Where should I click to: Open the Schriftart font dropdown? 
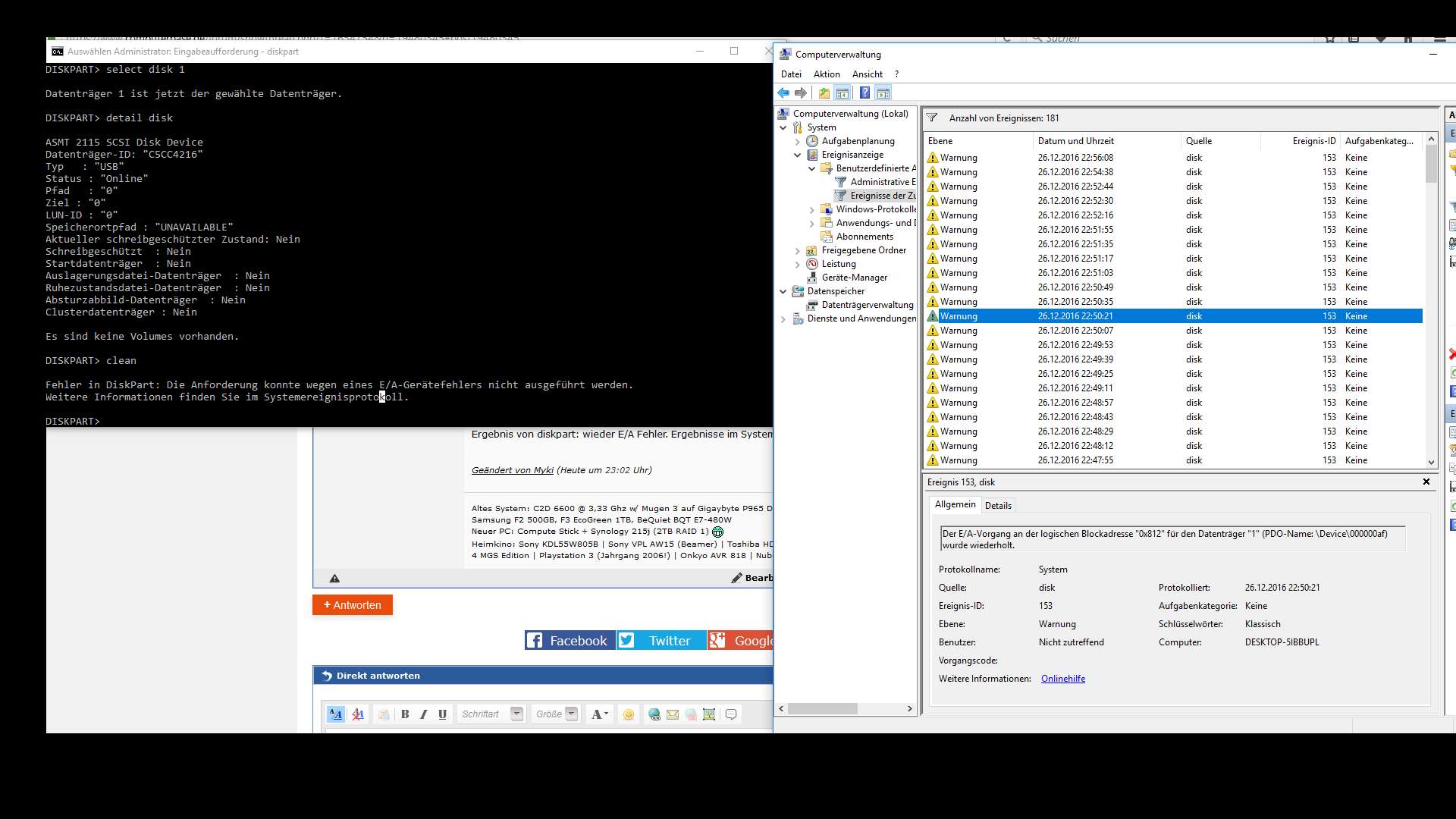click(x=516, y=714)
